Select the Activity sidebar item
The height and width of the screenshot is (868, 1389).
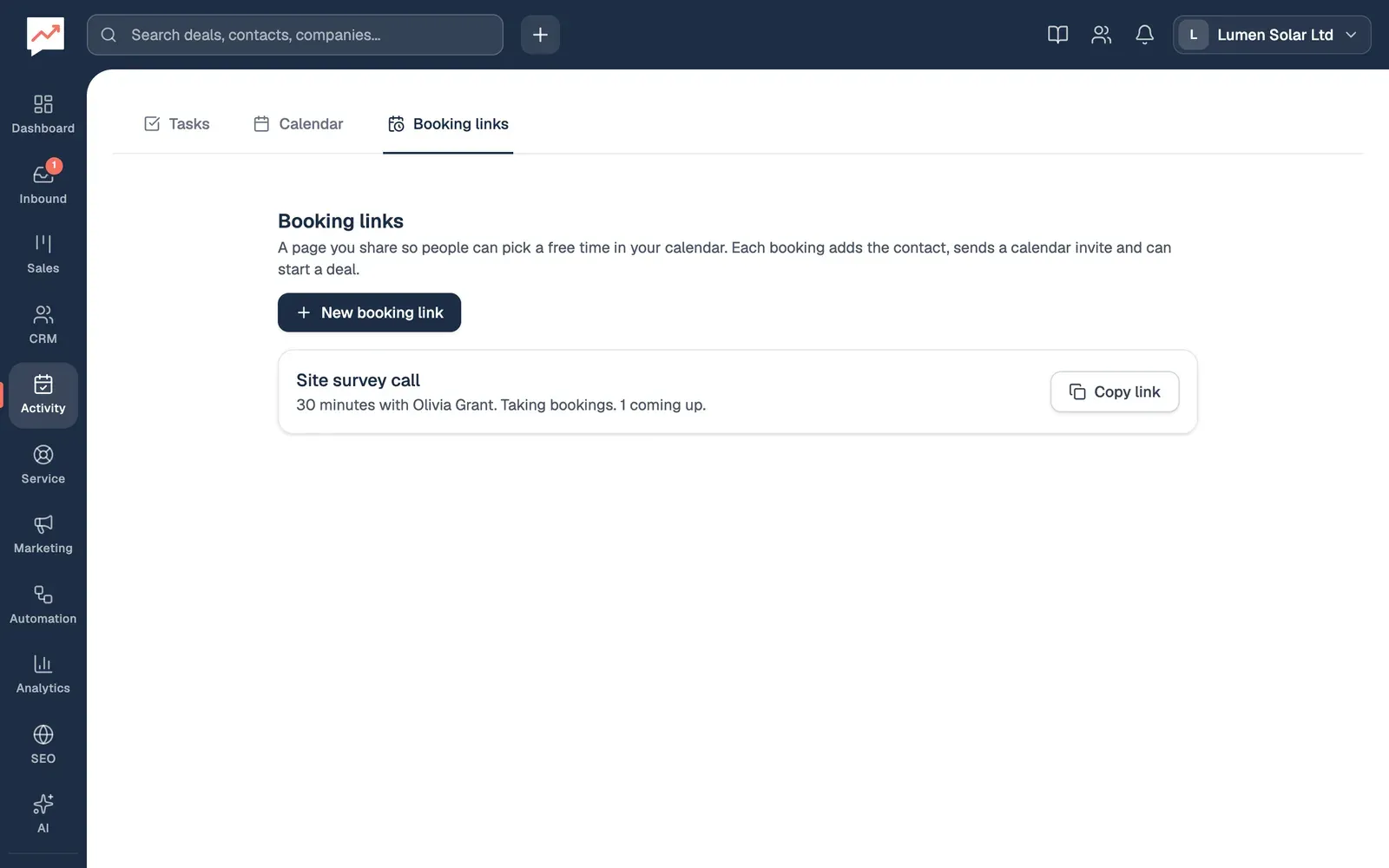pyautogui.click(x=43, y=395)
